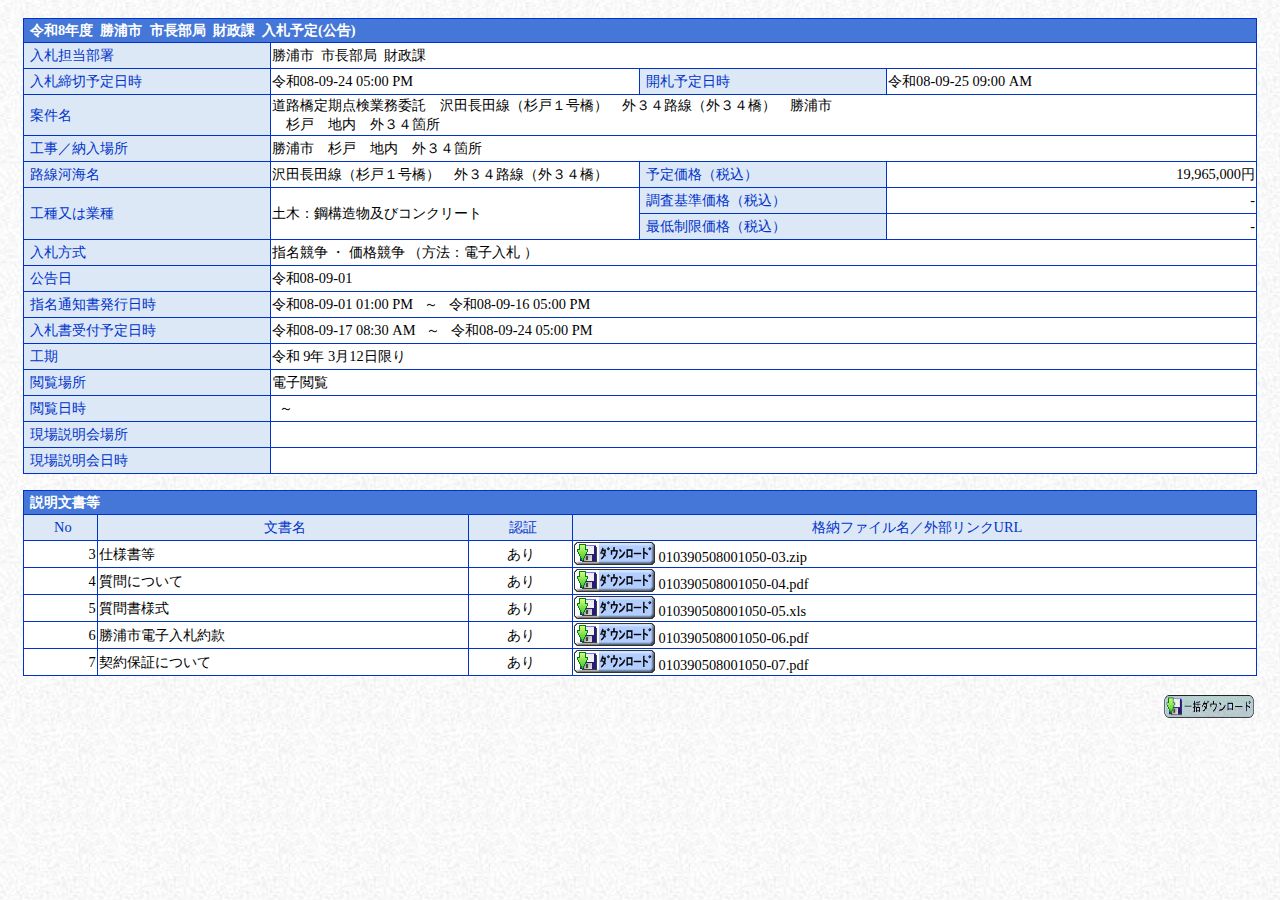The image size is (1280, 900).
Task: Select file name 010390508001050-07.pdf
Action: tap(733, 665)
